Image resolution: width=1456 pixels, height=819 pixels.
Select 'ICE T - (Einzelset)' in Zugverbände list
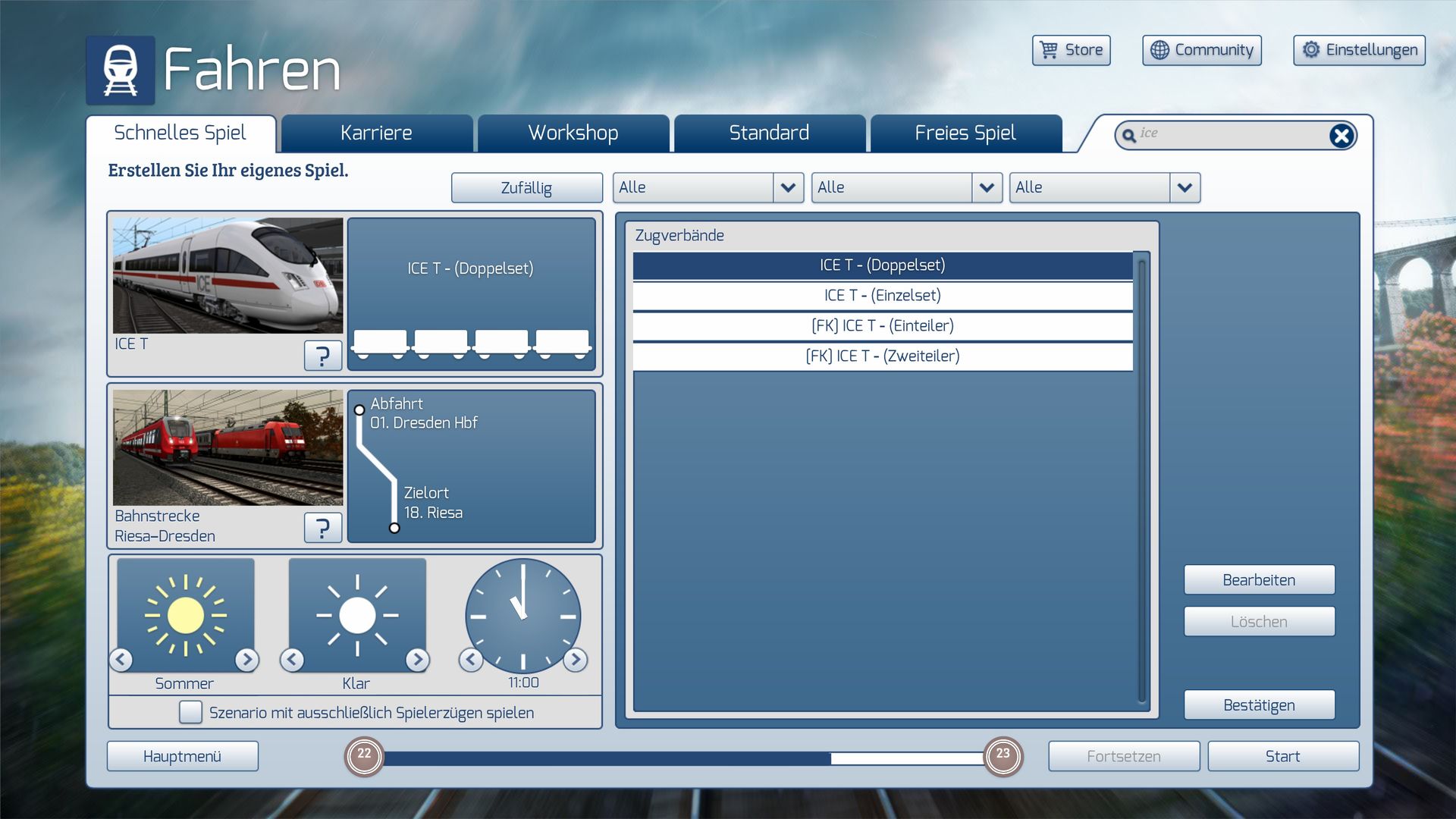(882, 296)
